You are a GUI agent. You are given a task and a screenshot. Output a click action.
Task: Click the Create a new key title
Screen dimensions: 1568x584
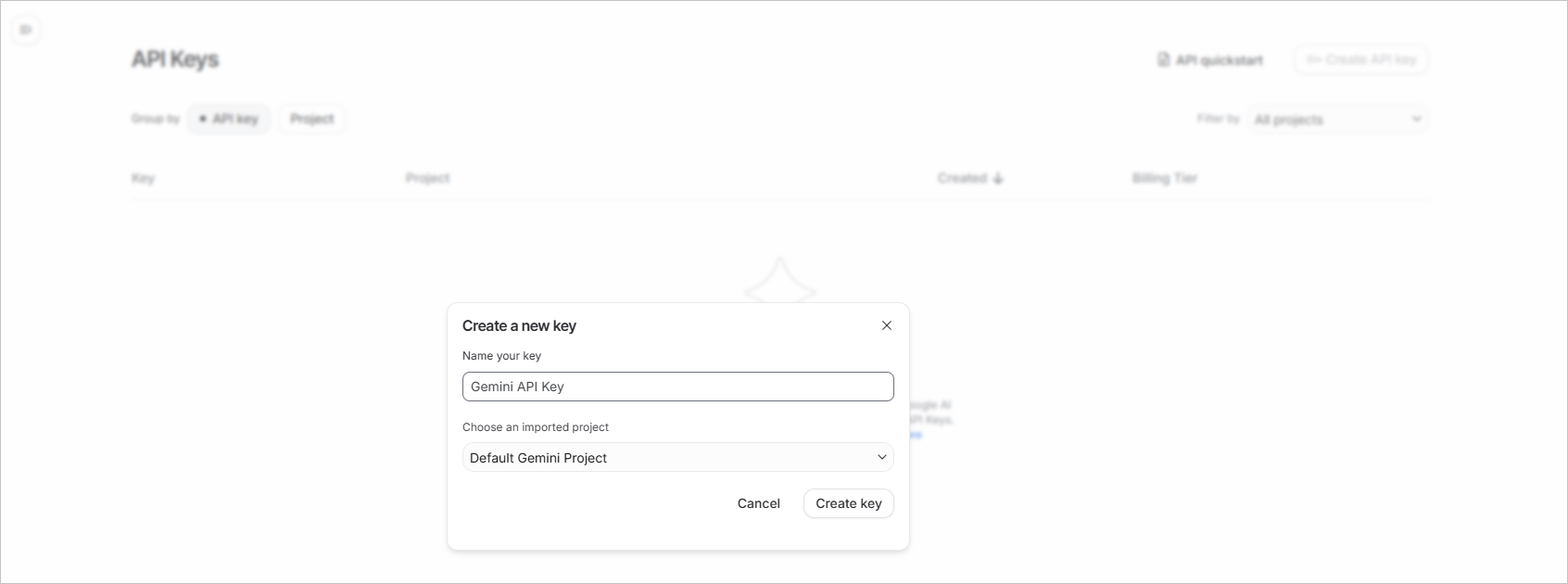tap(519, 325)
